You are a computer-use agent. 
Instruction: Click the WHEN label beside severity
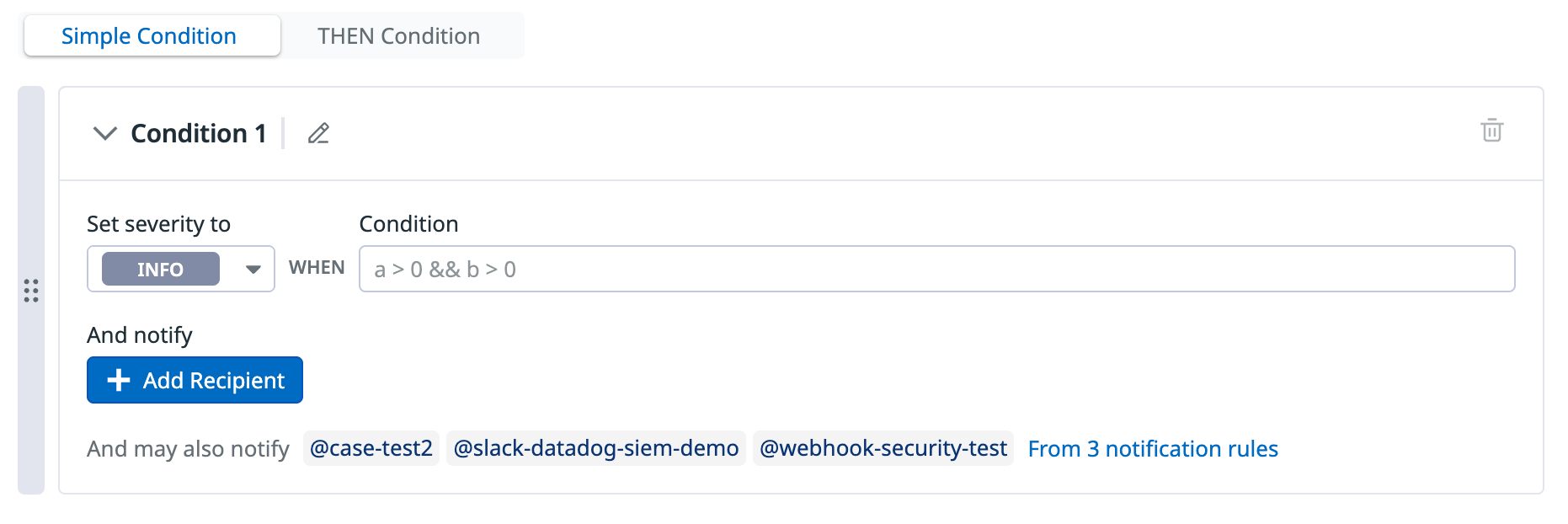[x=317, y=268]
